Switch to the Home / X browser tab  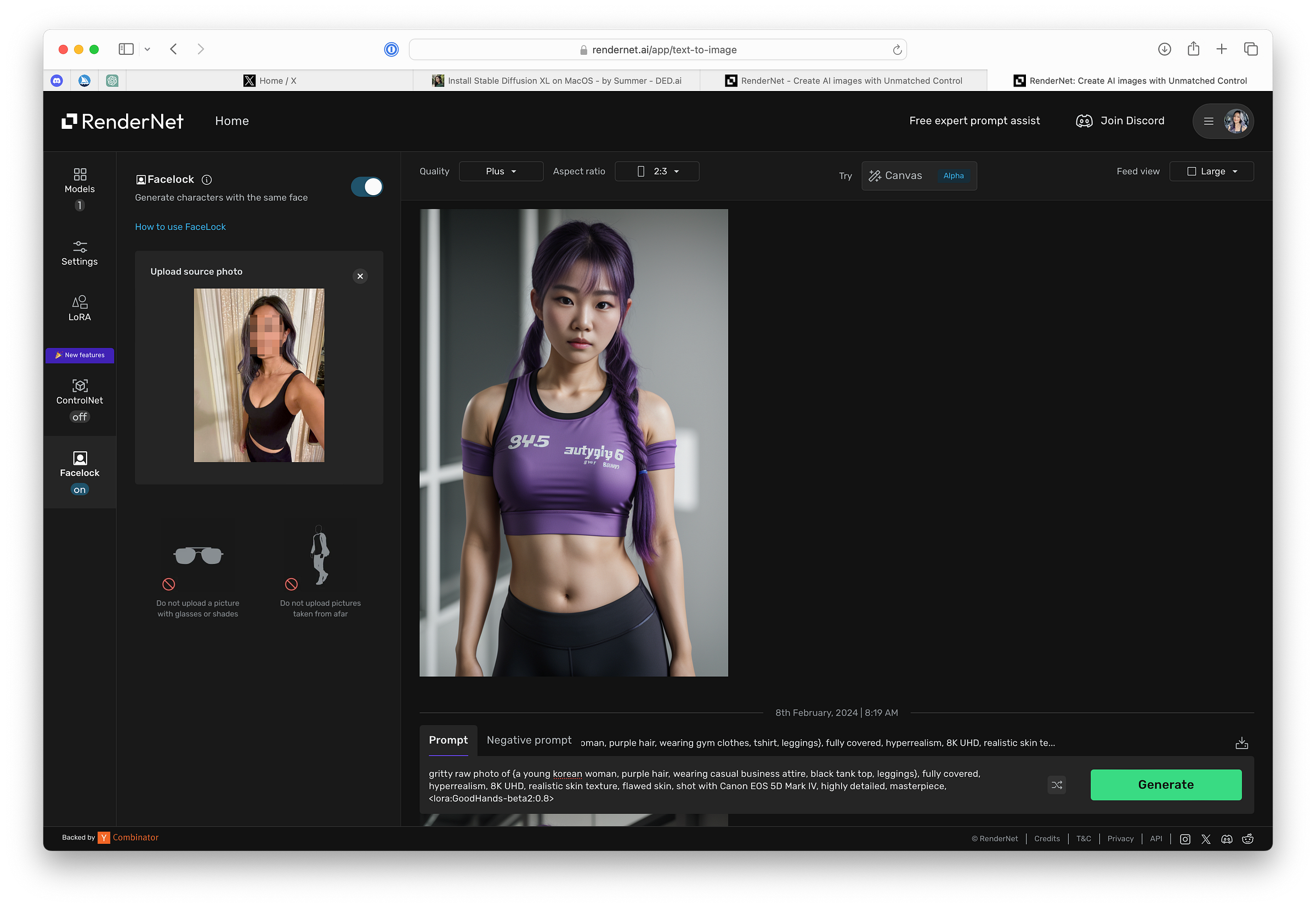click(270, 81)
